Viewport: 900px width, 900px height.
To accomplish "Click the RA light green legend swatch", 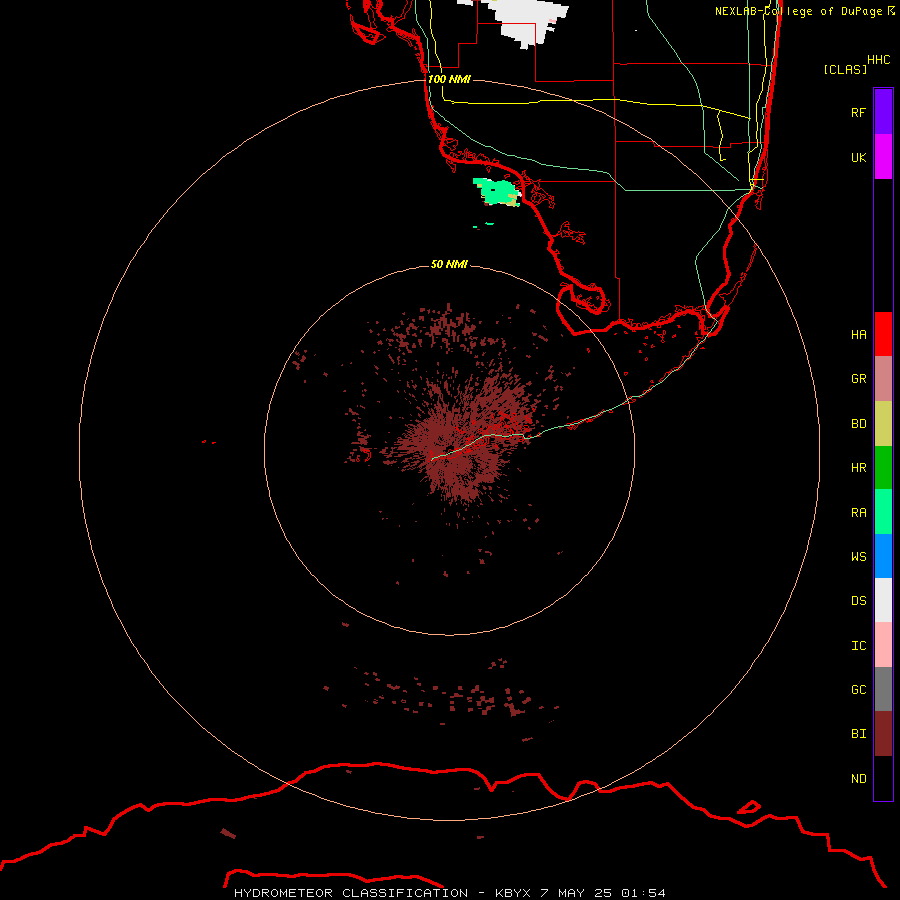I will (x=883, y=512).
